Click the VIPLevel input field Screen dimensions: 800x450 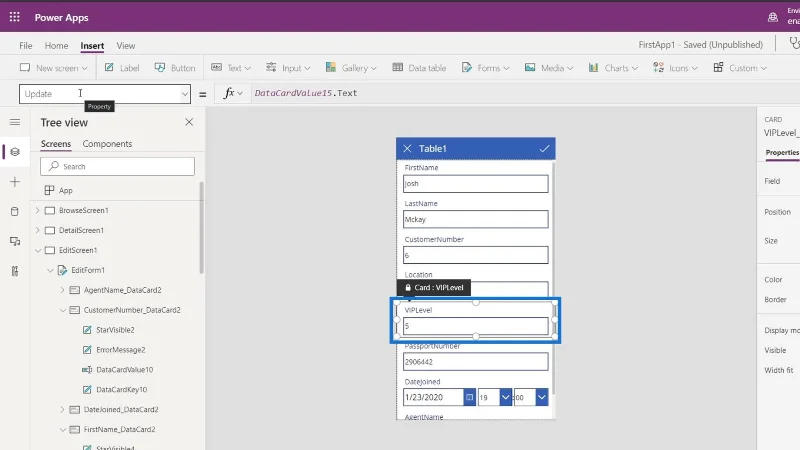point(476,326)
